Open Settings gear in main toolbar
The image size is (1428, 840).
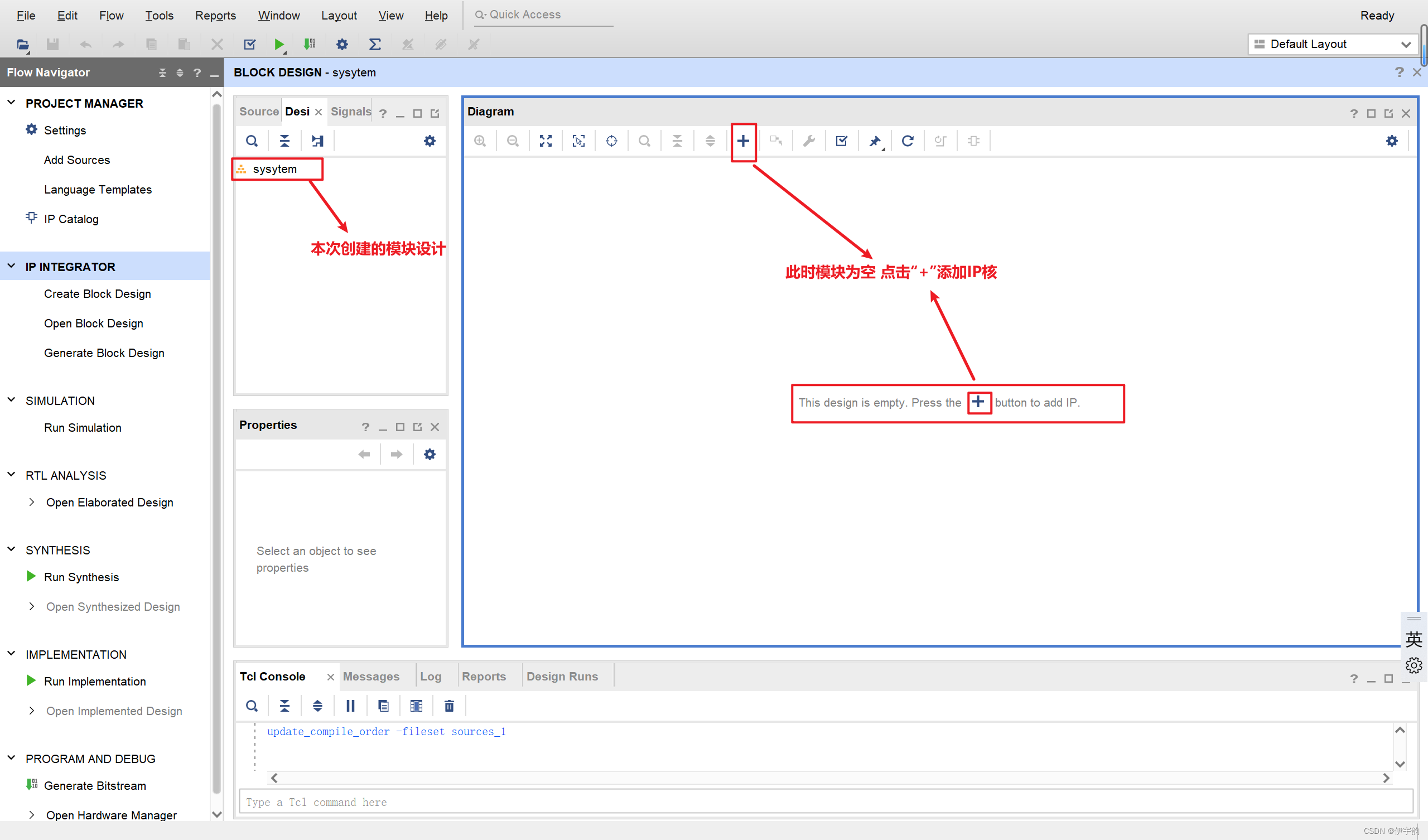[x=342, y=44]
